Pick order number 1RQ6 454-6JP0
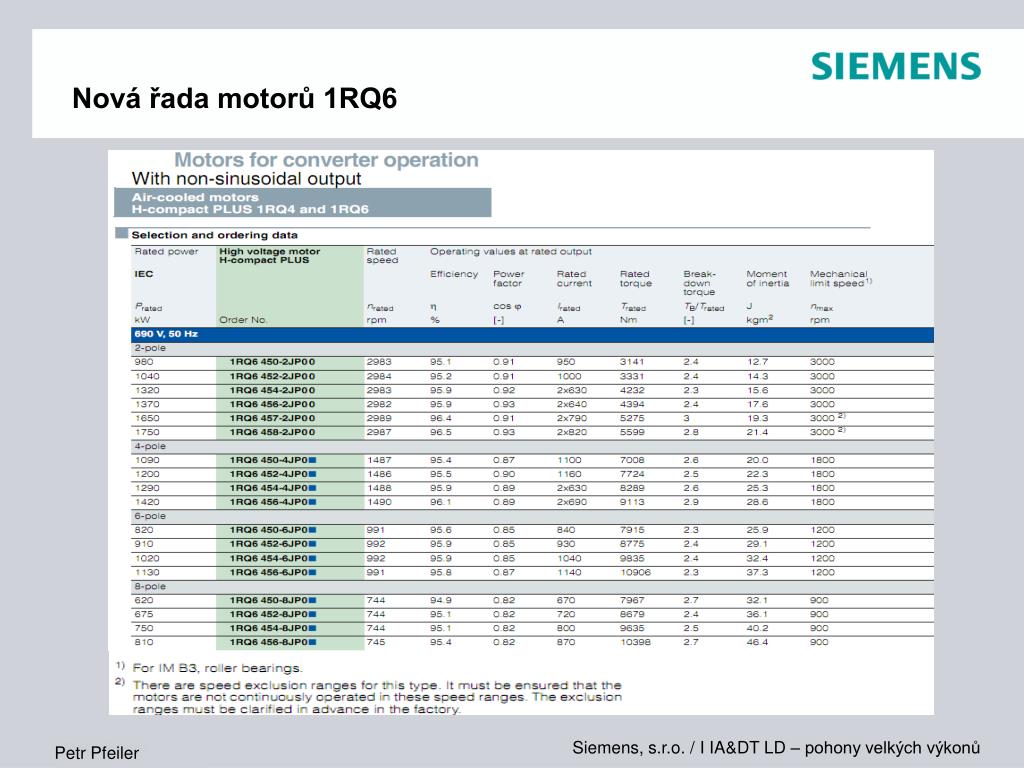 point(273,558)
